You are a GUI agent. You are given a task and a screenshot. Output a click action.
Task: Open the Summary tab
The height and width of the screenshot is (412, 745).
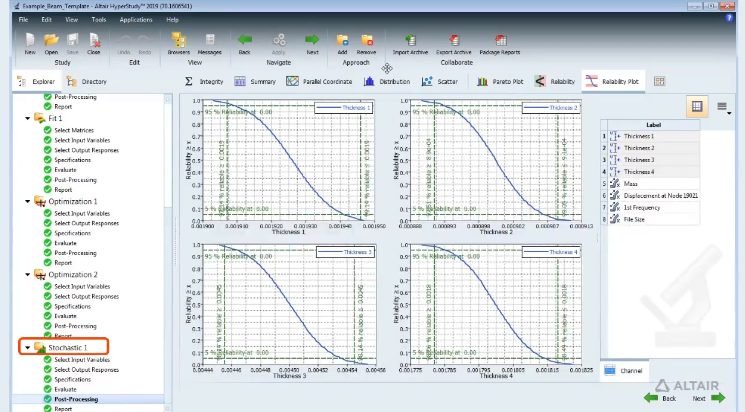pyautogui.click(x=255, y=82)
